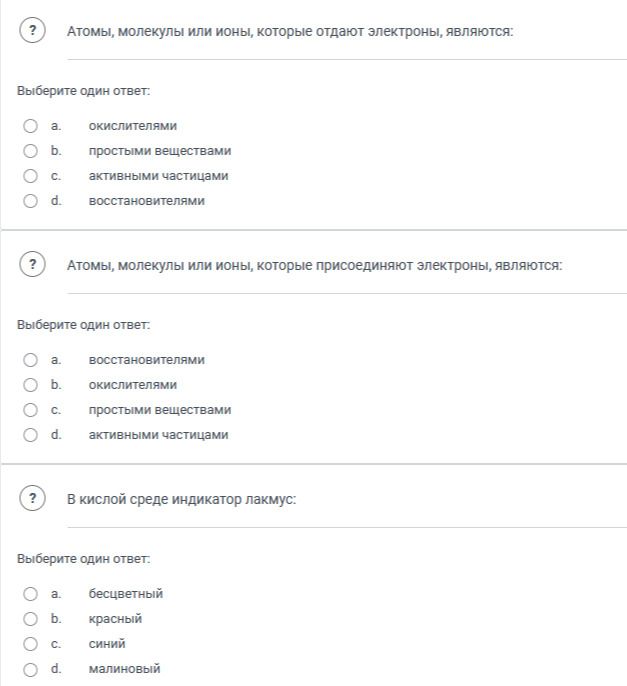This screenshot has width=627, height=686.
Task: Select 'восстановителями' for the 'отдают электроны' question
Action: [x=30, y=201]
